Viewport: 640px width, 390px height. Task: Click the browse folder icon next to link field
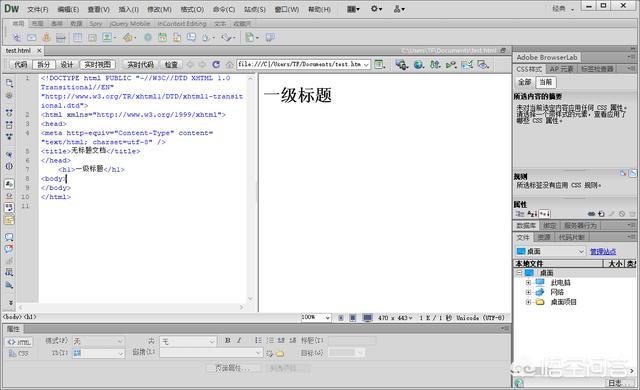click(280, 354)
